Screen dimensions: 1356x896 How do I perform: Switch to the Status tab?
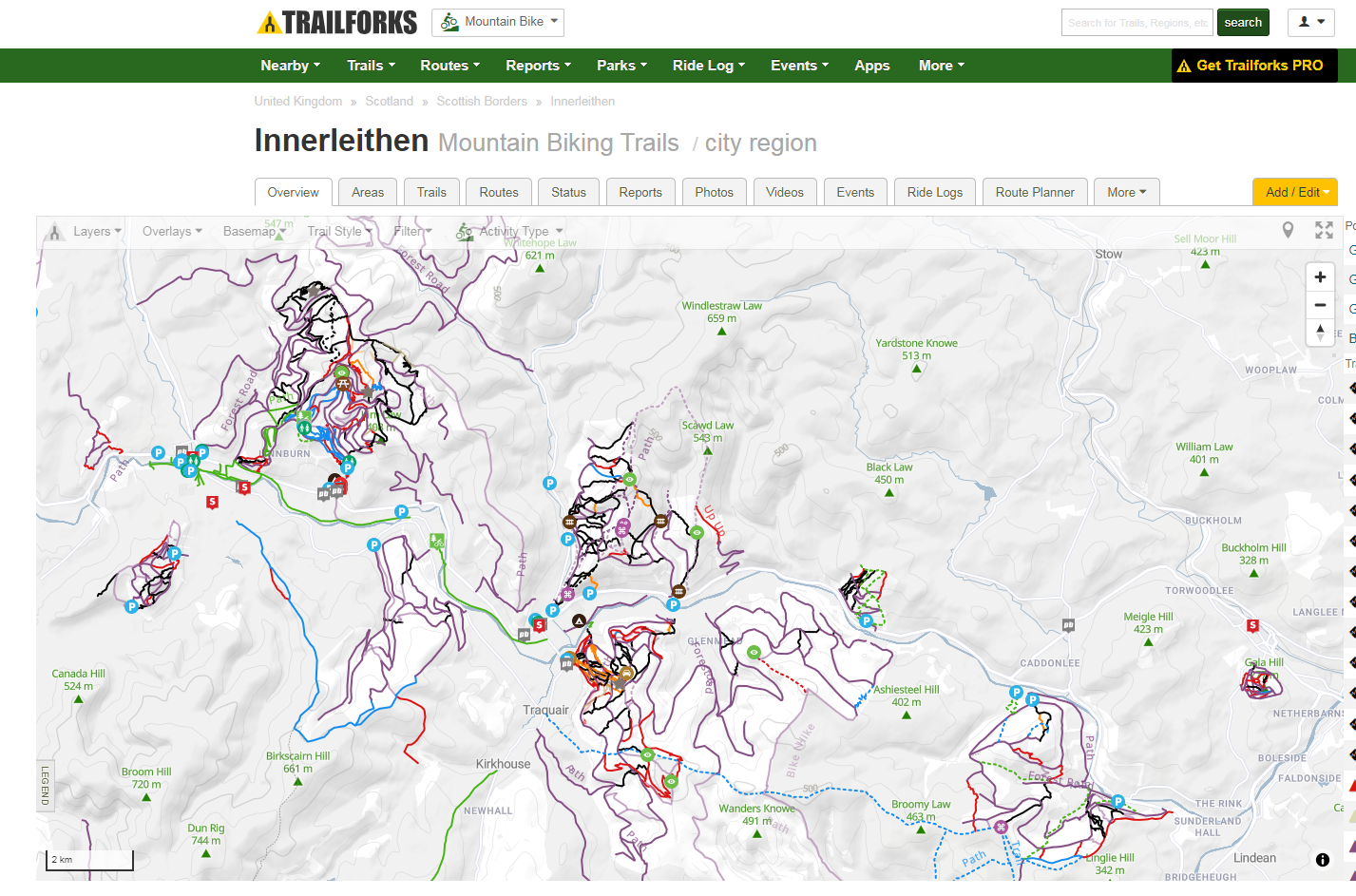568,192
